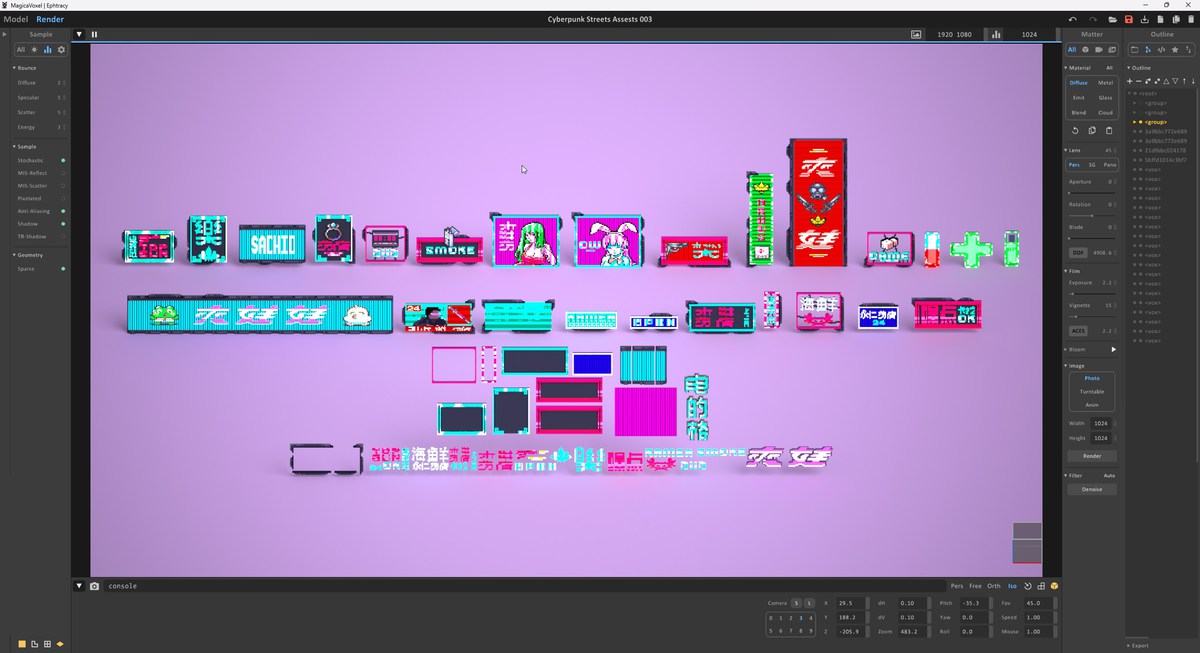Switch camera to Orth mode
The width and height of the screenshot is (1200, 653).
pos(993,585)
